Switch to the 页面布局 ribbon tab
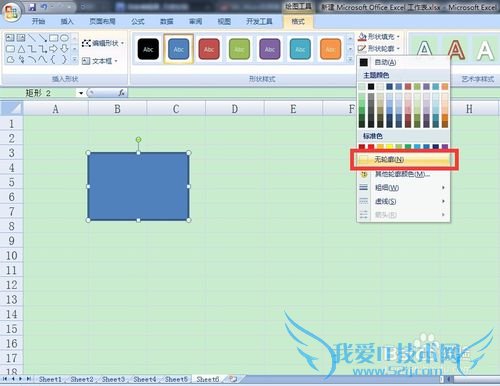500x386 pixels. click(x=102, y=21)
